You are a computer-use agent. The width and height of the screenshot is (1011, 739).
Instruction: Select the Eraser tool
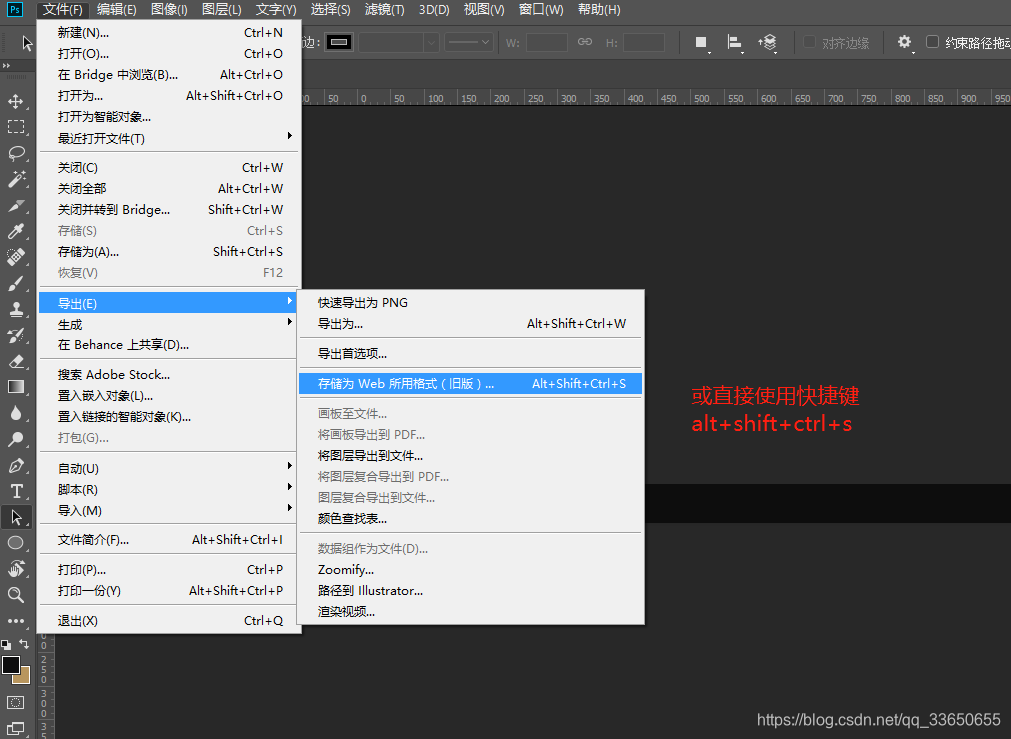tap(15, 361)
